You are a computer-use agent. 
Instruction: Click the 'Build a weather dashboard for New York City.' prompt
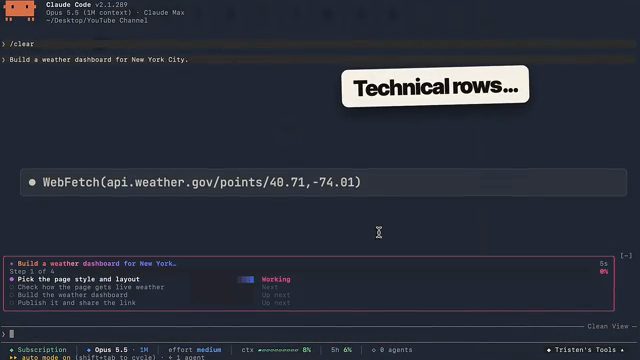tap(99, 60)
